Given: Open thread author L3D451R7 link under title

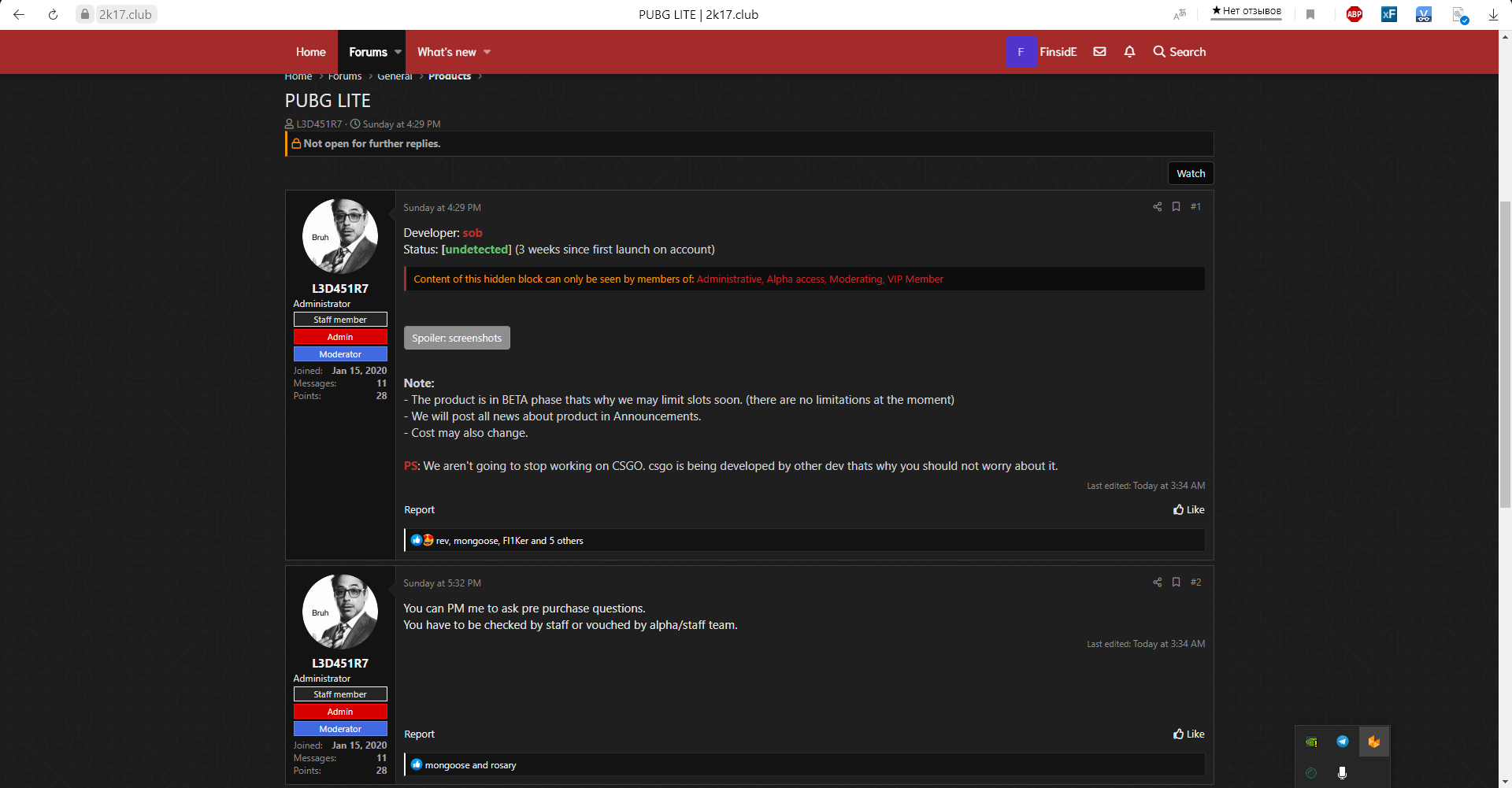Looking at the screenshot, I should (319, 124).
